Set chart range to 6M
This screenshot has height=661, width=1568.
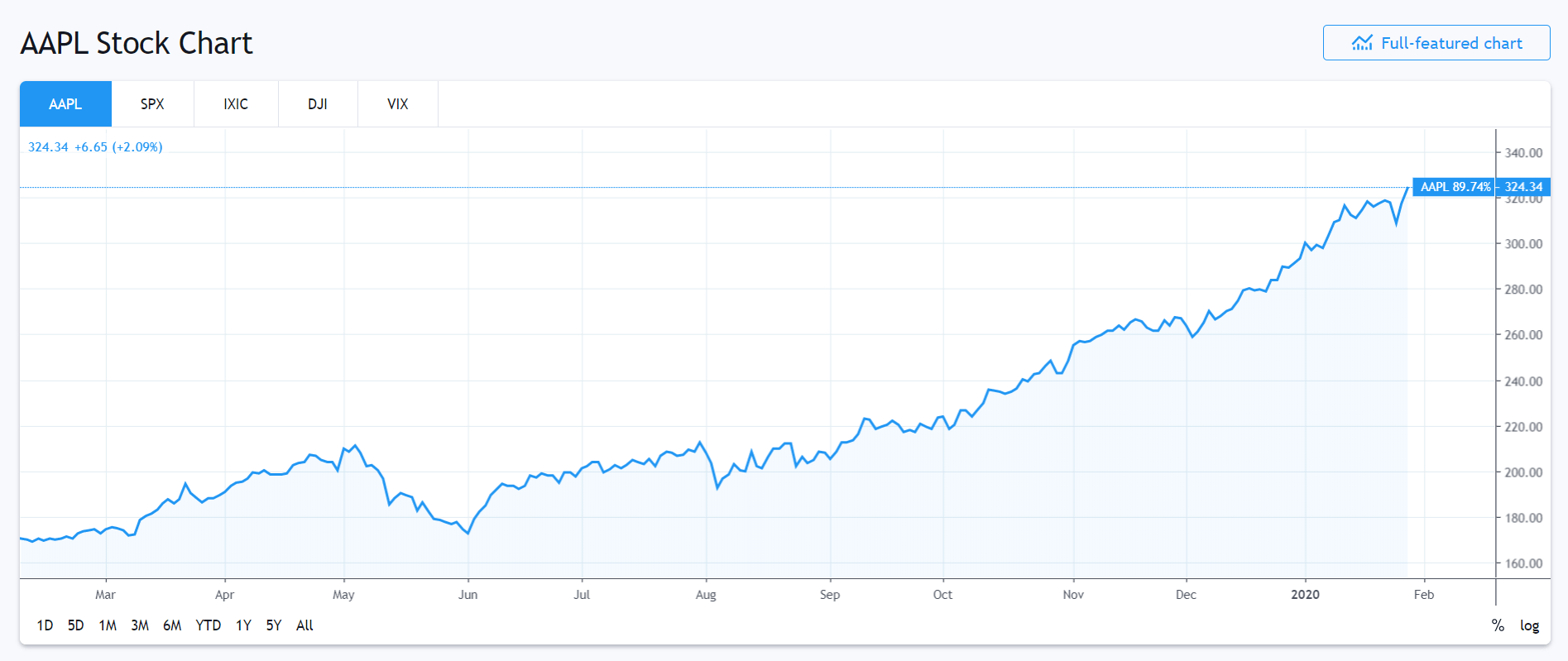172,625
